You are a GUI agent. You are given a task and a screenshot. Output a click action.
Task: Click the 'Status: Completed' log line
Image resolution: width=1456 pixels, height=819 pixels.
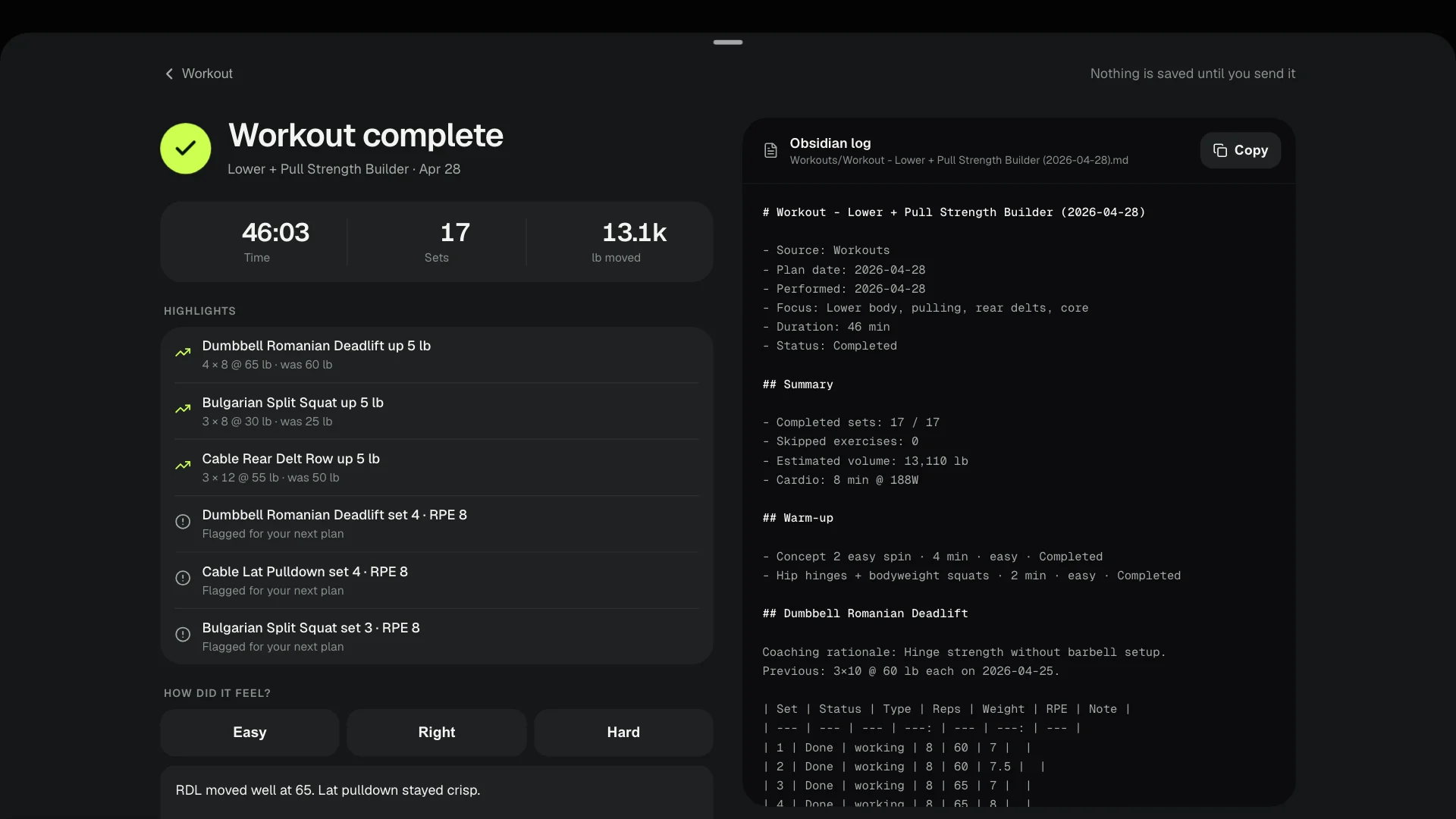point(830,346)
